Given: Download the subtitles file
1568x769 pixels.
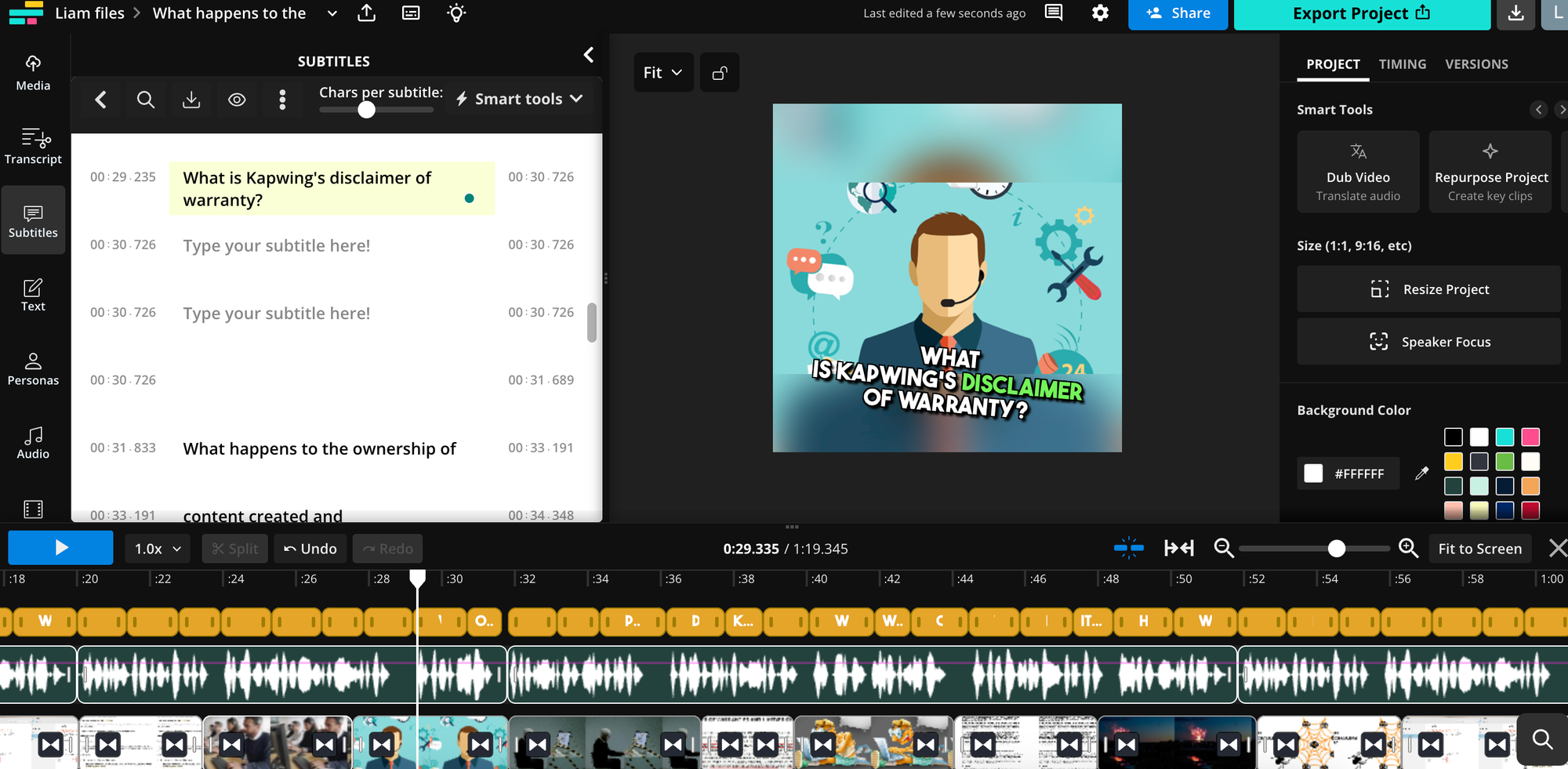Looking at the screenshot, I should point(191,100).
